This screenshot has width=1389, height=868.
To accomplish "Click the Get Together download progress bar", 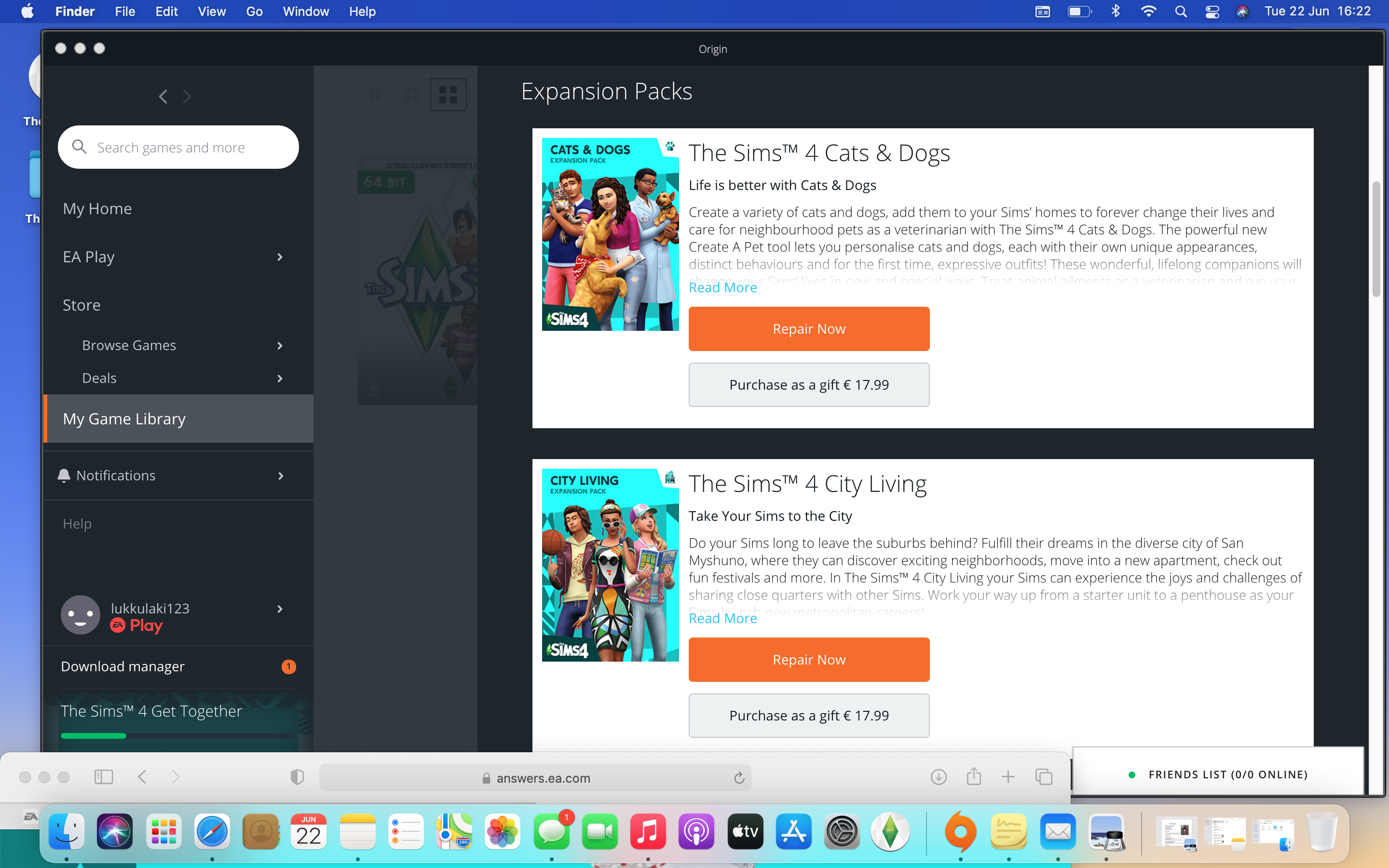I will click(178, 735).
